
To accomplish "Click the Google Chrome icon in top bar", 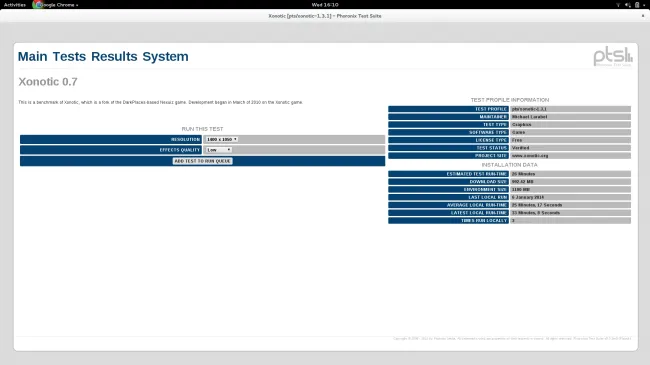I will pyautogui.click(x=38, y=5).
